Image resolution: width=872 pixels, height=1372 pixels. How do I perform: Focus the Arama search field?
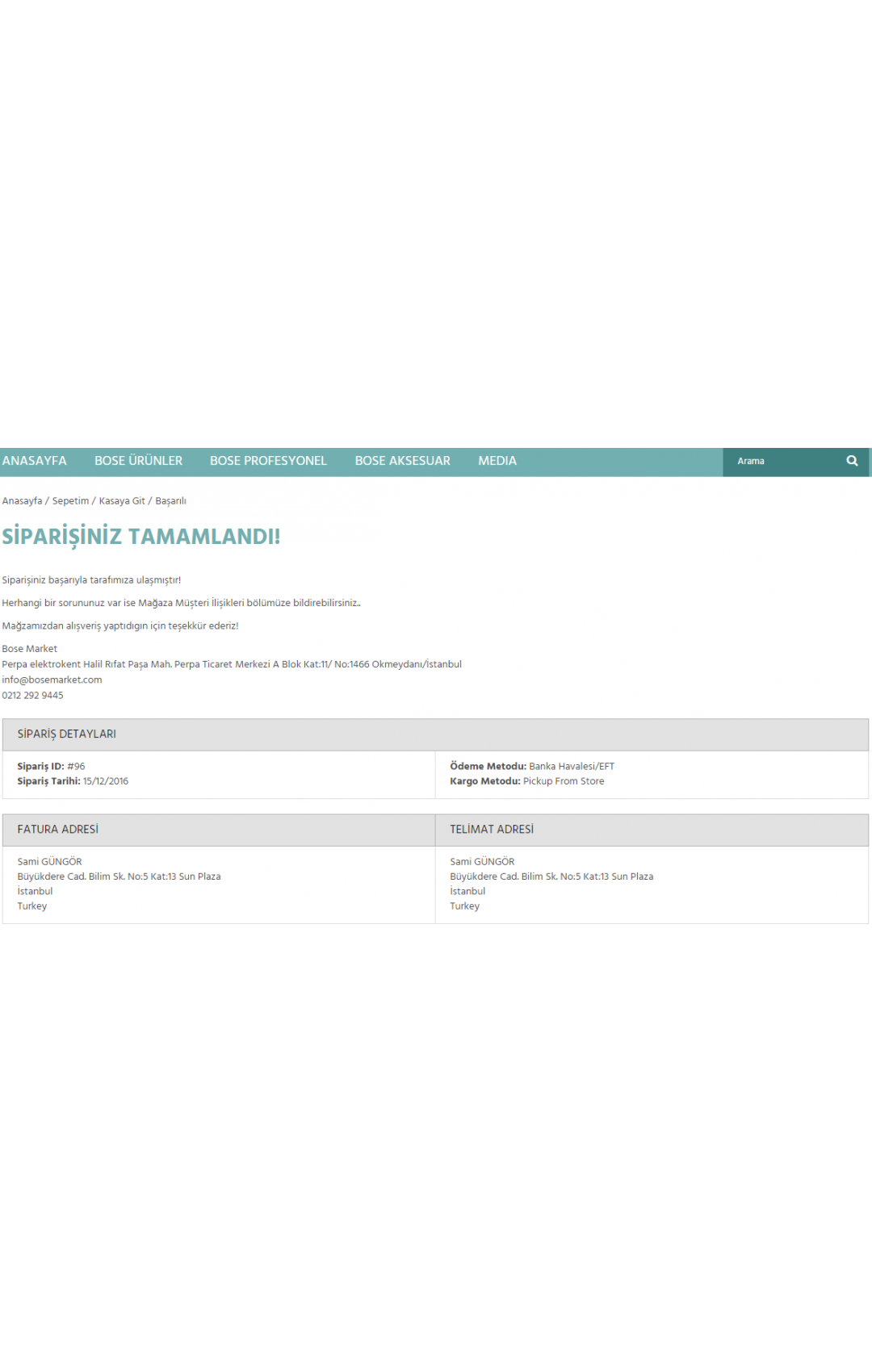click(783, 461)
